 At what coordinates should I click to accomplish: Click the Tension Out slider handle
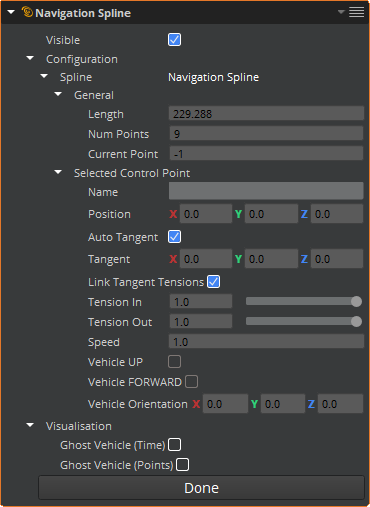pyautogui.click(x=356, y=321)
